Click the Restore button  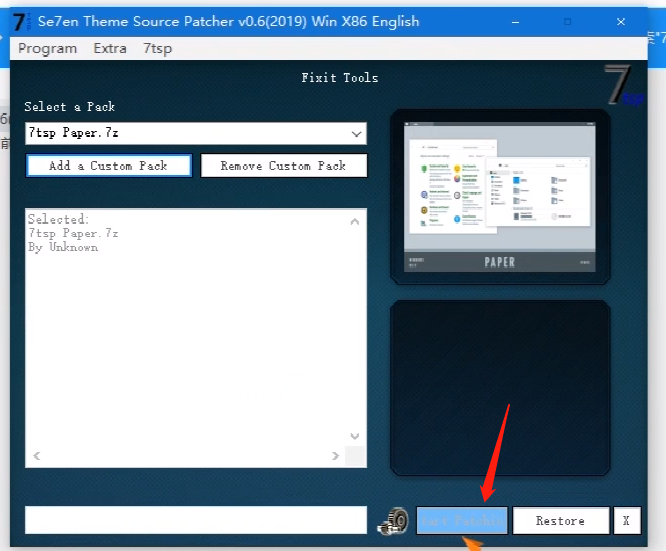coord(561,520)
